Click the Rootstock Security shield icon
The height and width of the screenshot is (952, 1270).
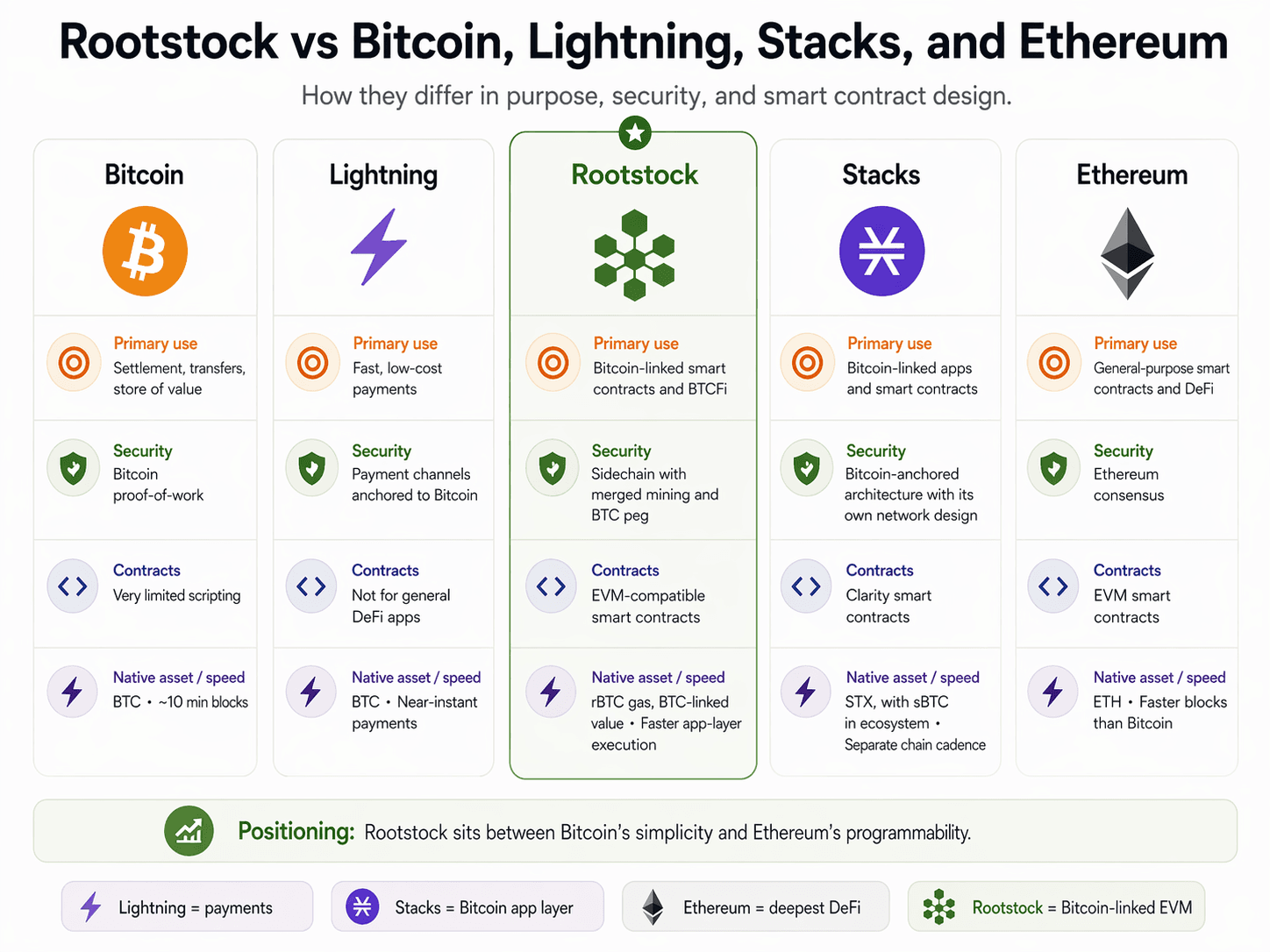tap(552, 468)
